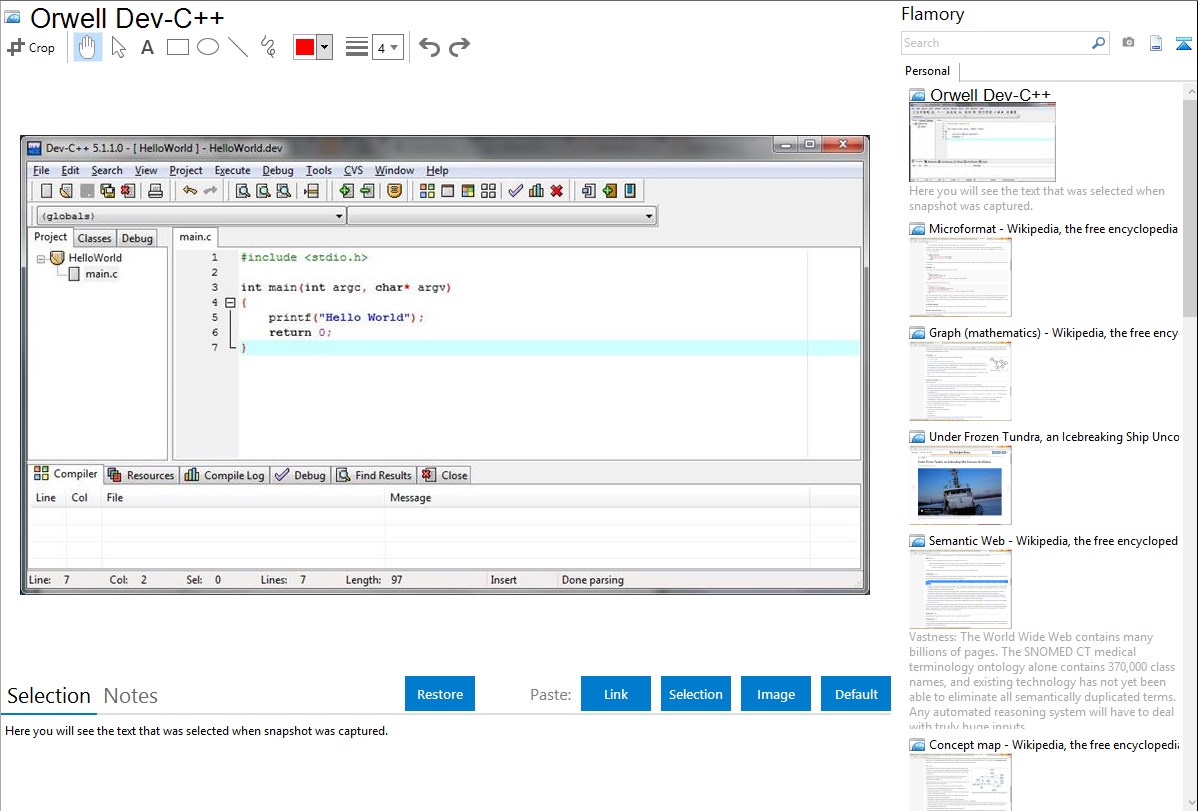Viewport: 1198px width, 811px height.
Task: Click the magnifier search icon
Action: pos(1099,43)
